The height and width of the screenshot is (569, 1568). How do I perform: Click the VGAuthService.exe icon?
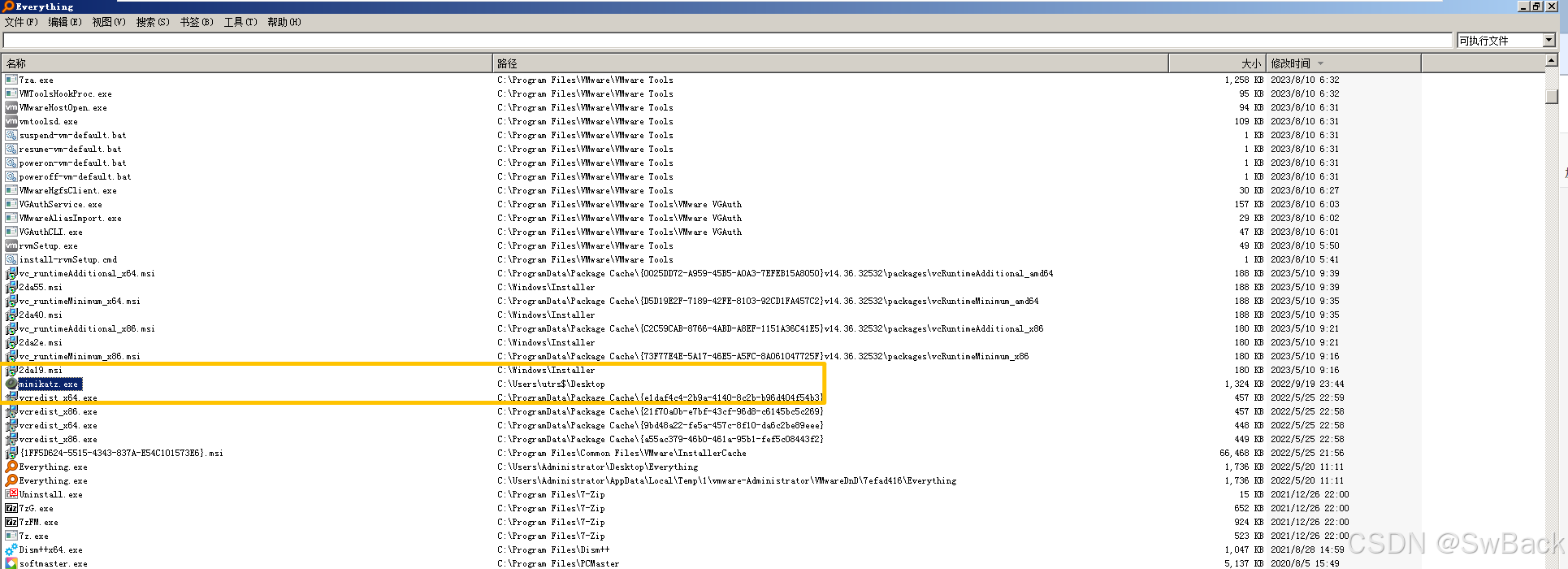coord(11,204)
